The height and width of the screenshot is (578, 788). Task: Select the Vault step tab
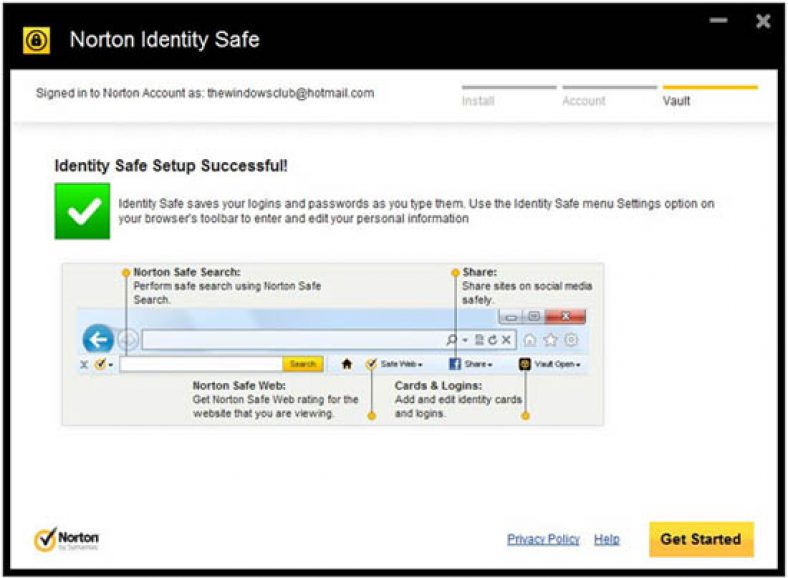(x=710, y=95)
